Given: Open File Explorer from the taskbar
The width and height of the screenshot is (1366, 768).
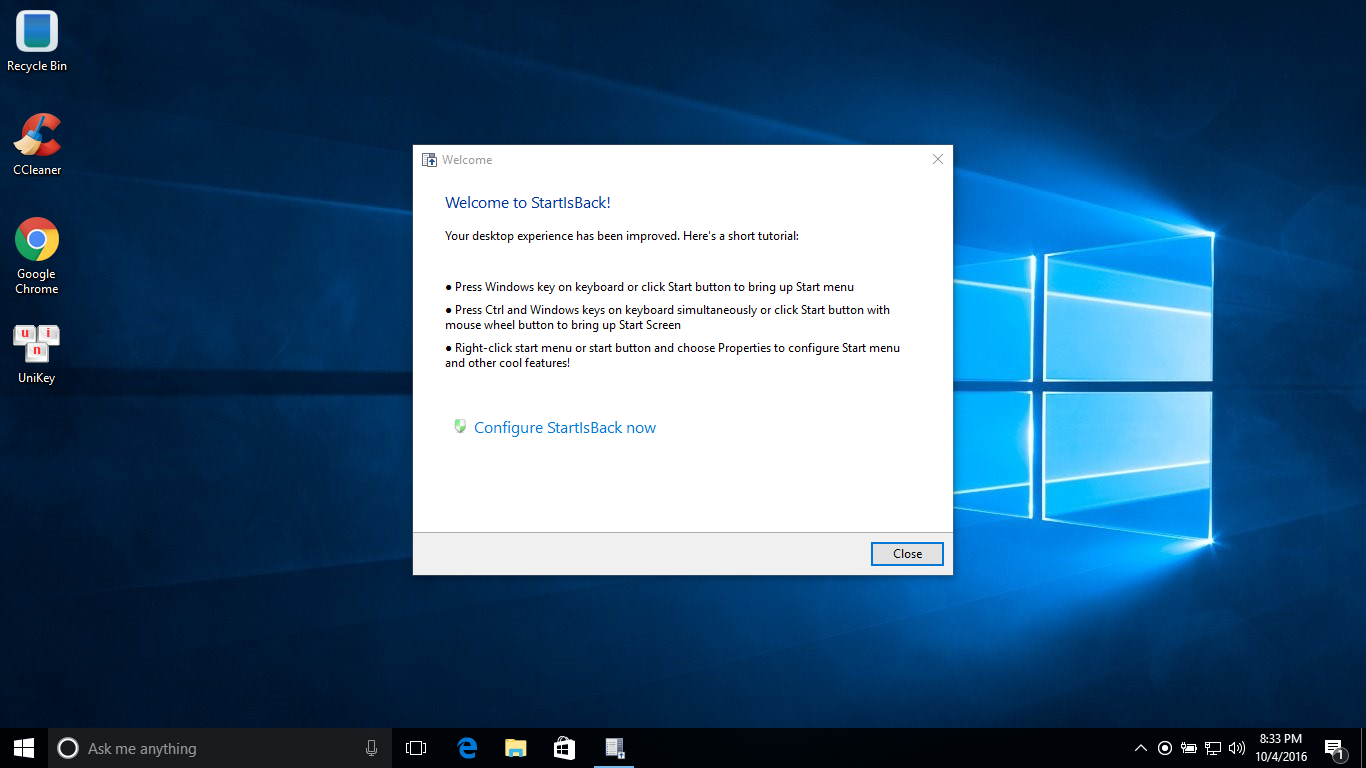Looking at the screenshot, I should pyautogui.click(x=515, y=747).
